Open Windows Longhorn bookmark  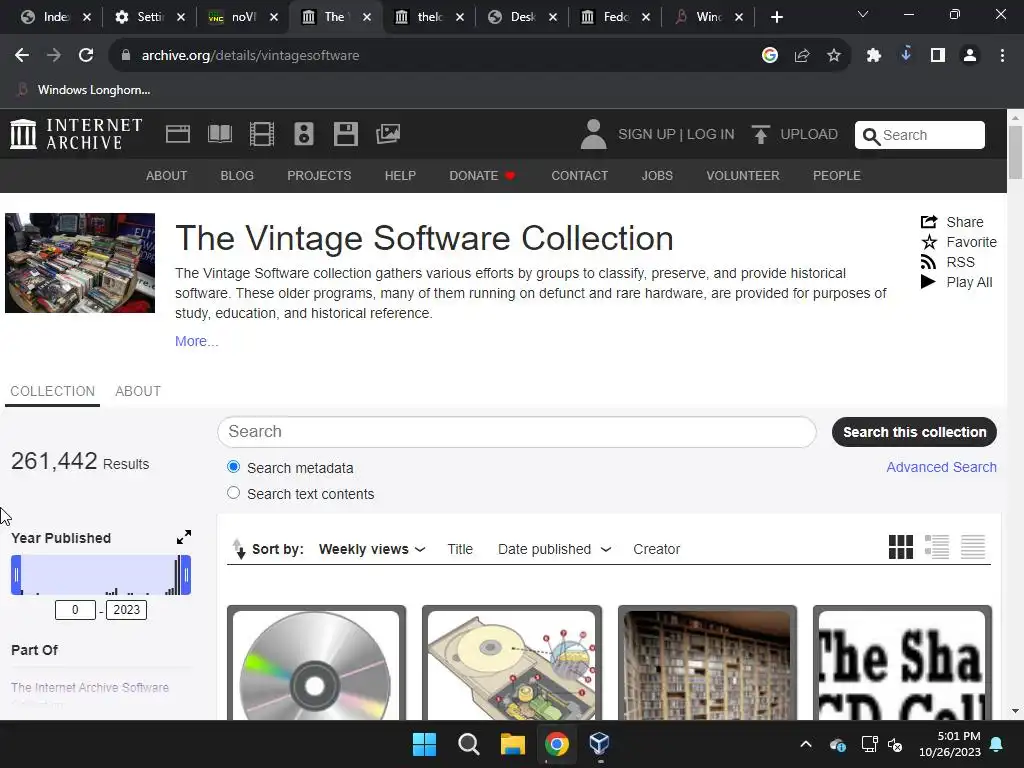point(84,89)
